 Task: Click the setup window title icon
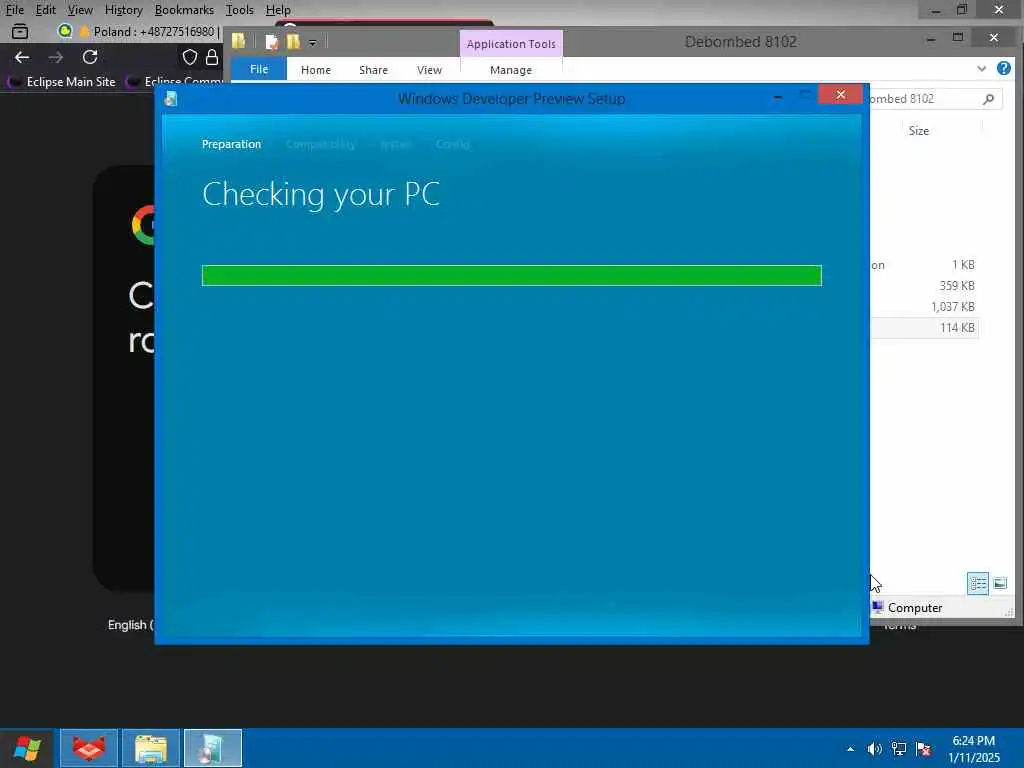point(171,99)
